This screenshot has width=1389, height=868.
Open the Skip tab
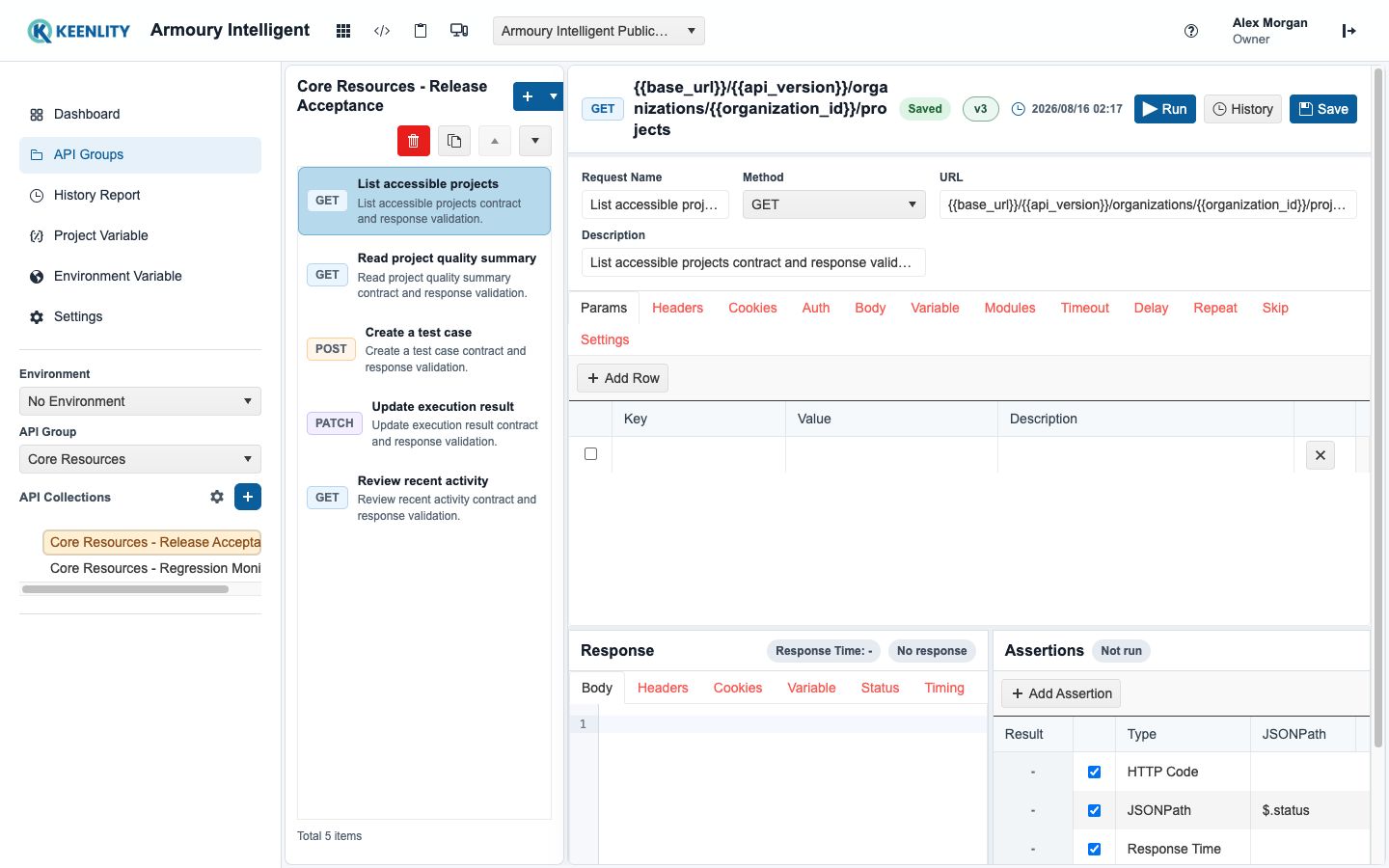click(1275, 308)
